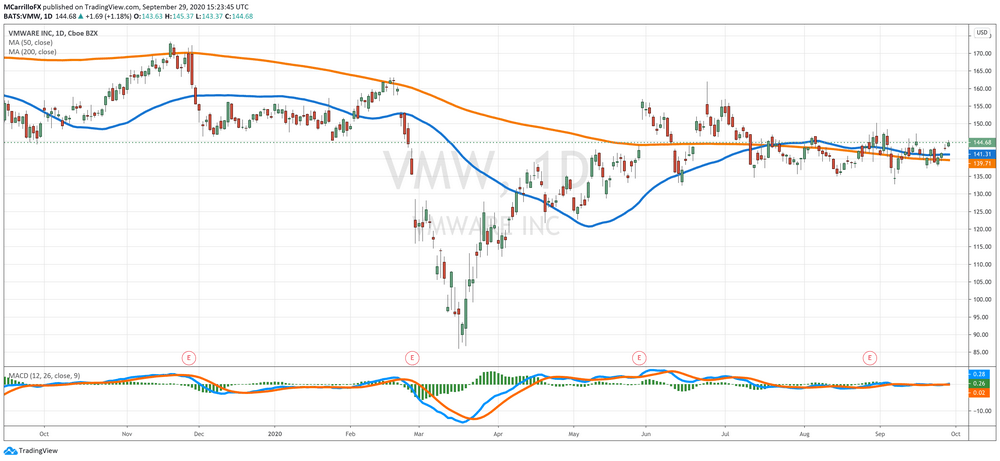The height and width of the screenshot is (461, 1000).
Task: Click the 141.31 blue MA price tag
Action: [983, 154]
